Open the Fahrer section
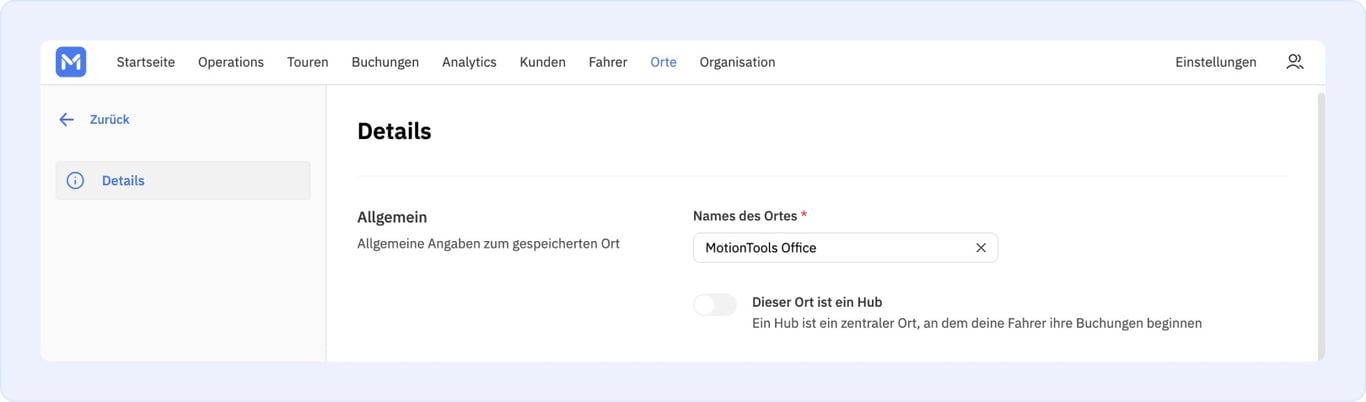The width and height of the screenshot is (1366, 402). (608, 62)
